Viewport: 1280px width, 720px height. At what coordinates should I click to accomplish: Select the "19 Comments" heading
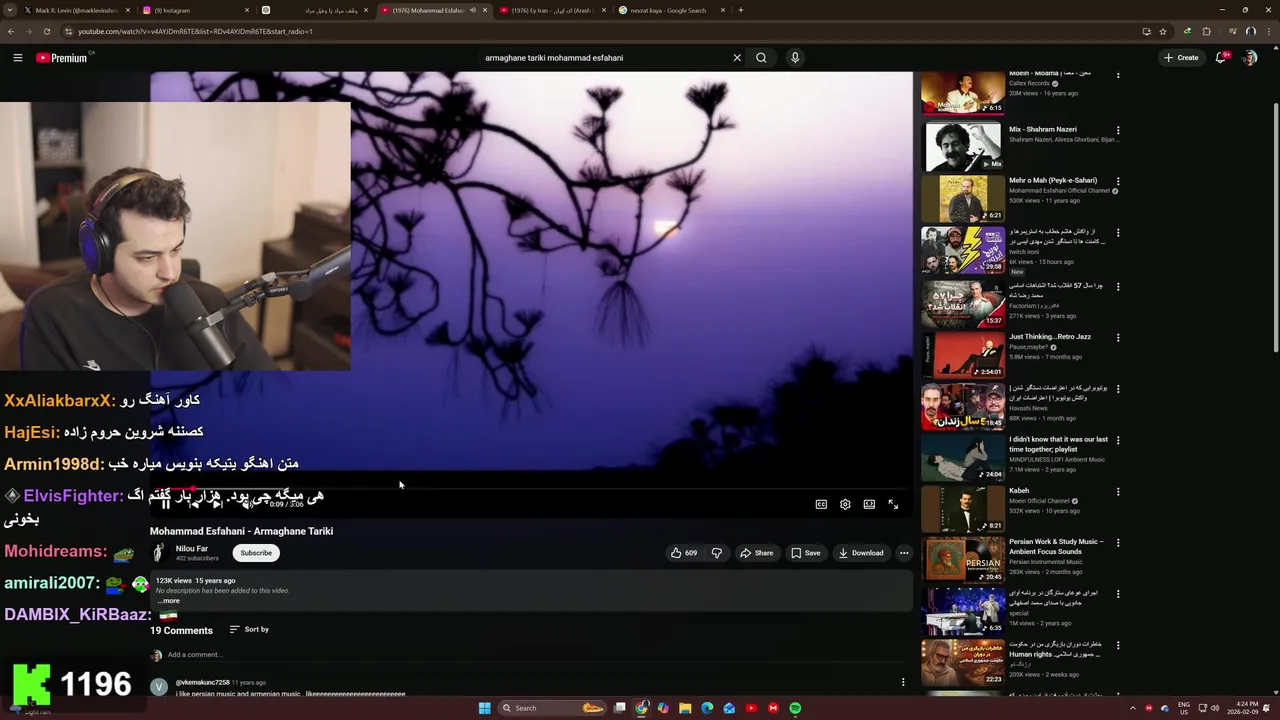click(181, 631)
